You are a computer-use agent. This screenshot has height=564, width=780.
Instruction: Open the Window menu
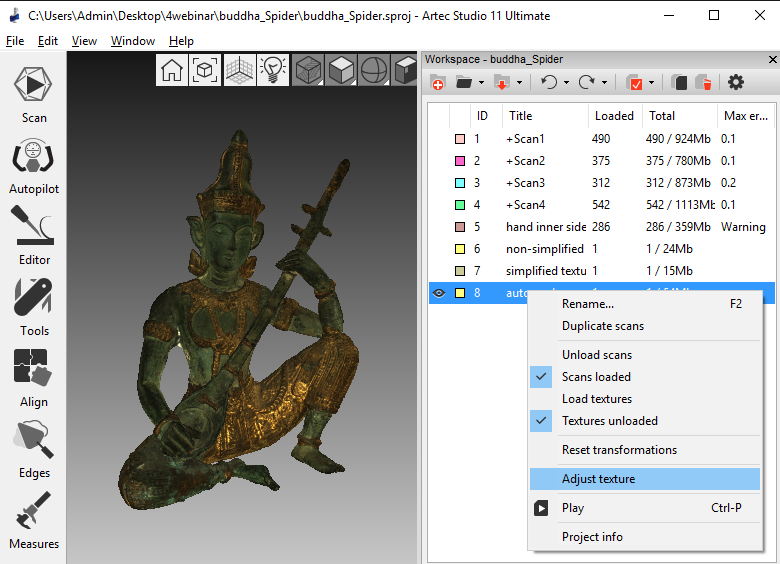[x=133, y=41]
